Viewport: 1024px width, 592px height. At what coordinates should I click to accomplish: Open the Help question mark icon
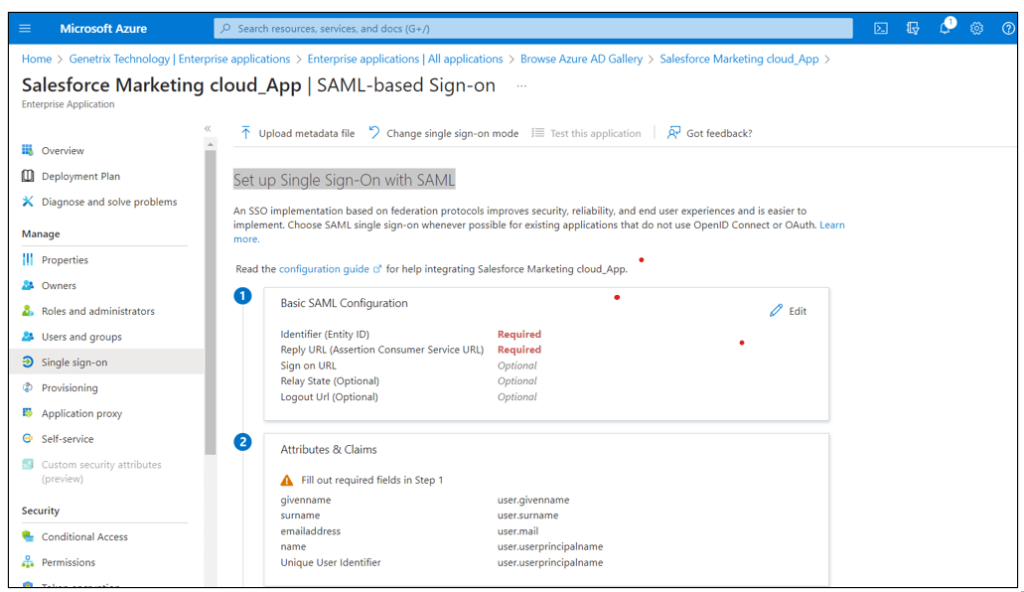pos(1008,28)
